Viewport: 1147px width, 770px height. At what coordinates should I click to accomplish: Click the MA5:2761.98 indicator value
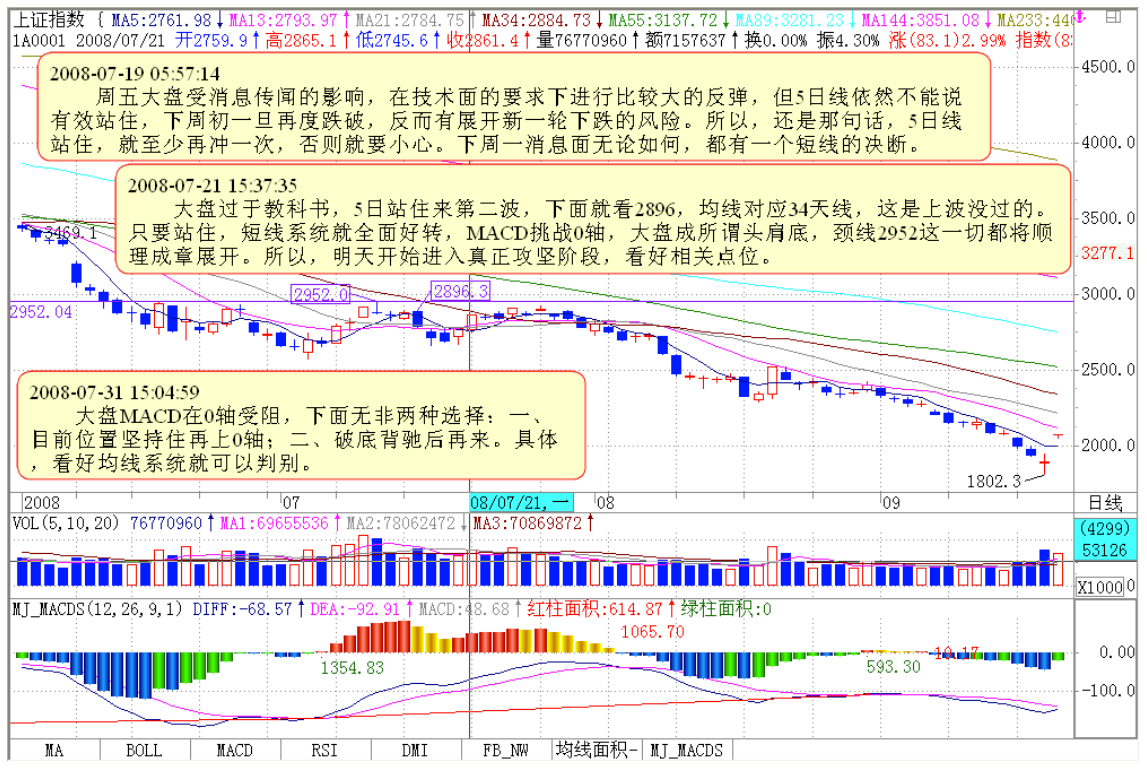click(x=161, y=20)
